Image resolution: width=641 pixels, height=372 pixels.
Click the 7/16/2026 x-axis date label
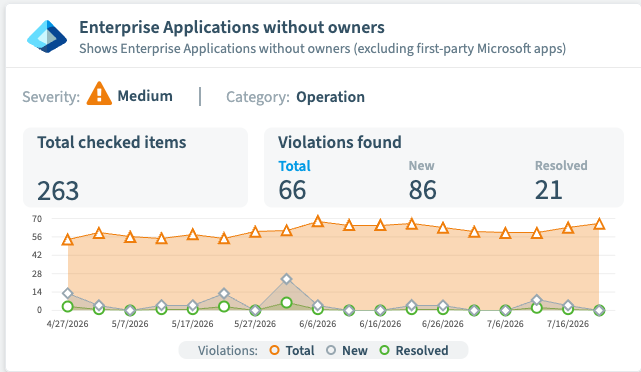click(568, 324)
